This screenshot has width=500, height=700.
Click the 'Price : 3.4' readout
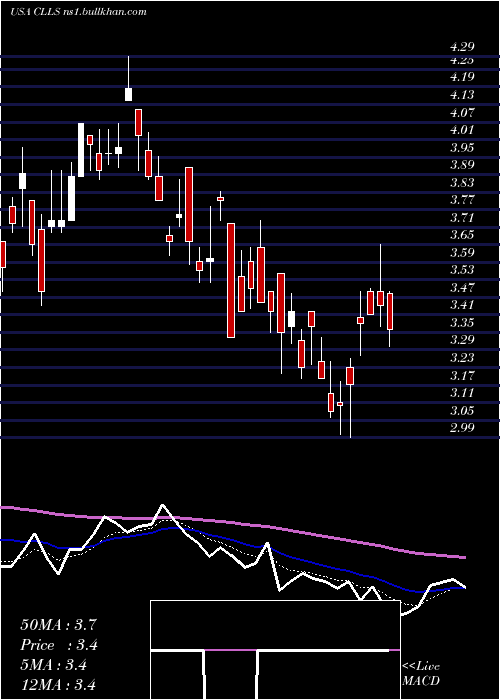pyautogui.click(x=59, y=645)
